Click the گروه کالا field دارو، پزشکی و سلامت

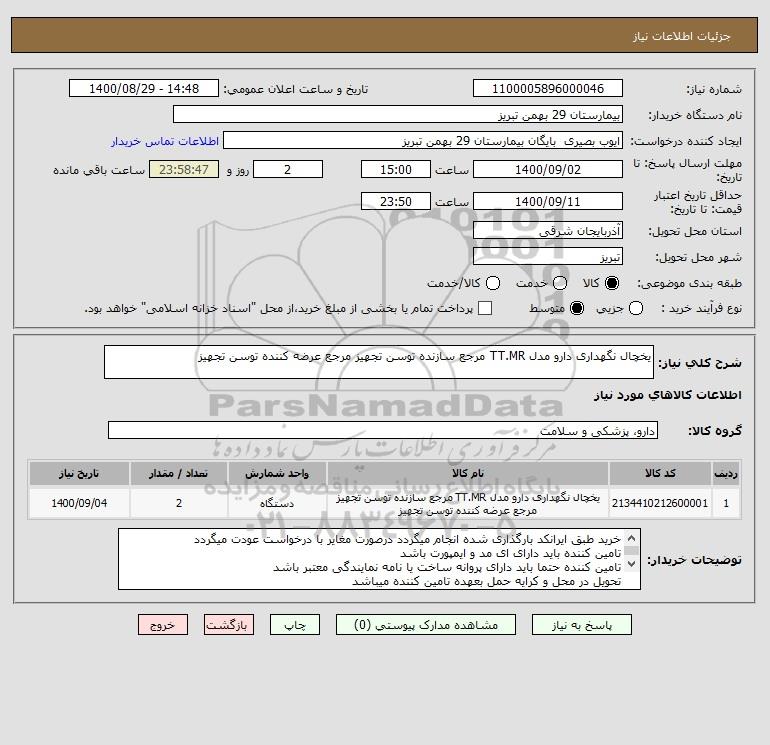[x=383, y=430]
